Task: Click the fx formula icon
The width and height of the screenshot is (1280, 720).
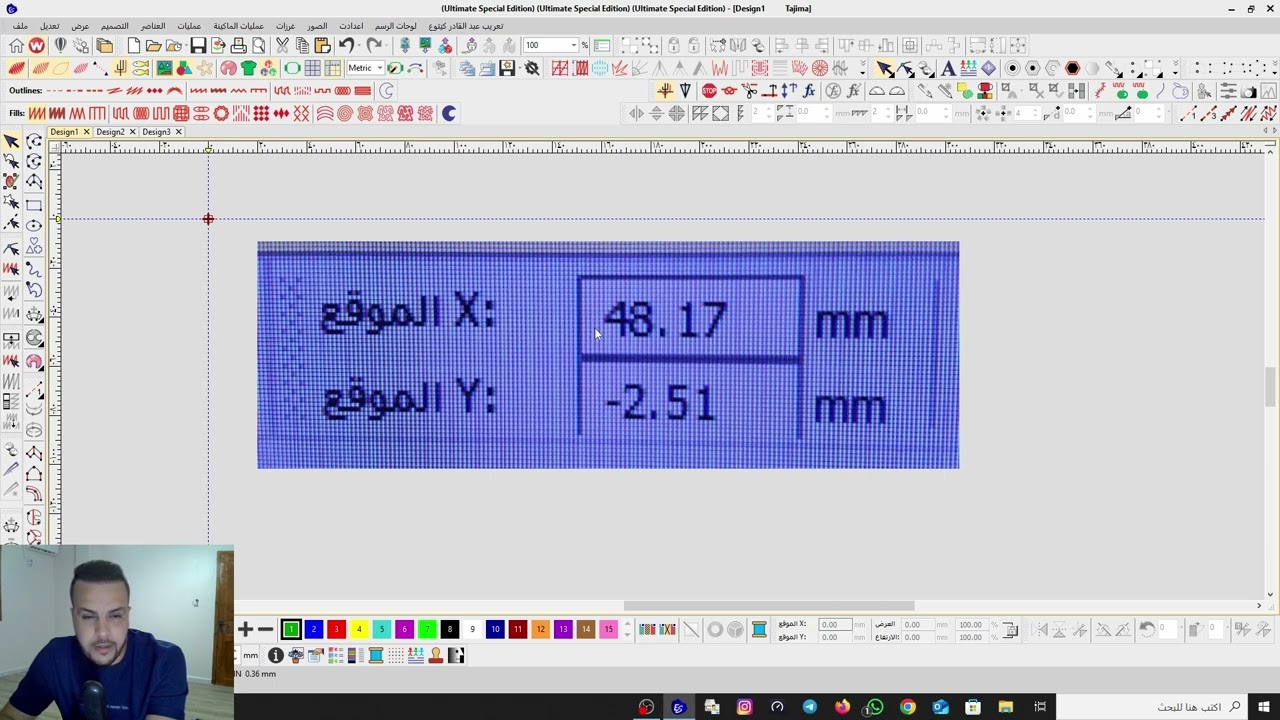Action: point(809,91)
